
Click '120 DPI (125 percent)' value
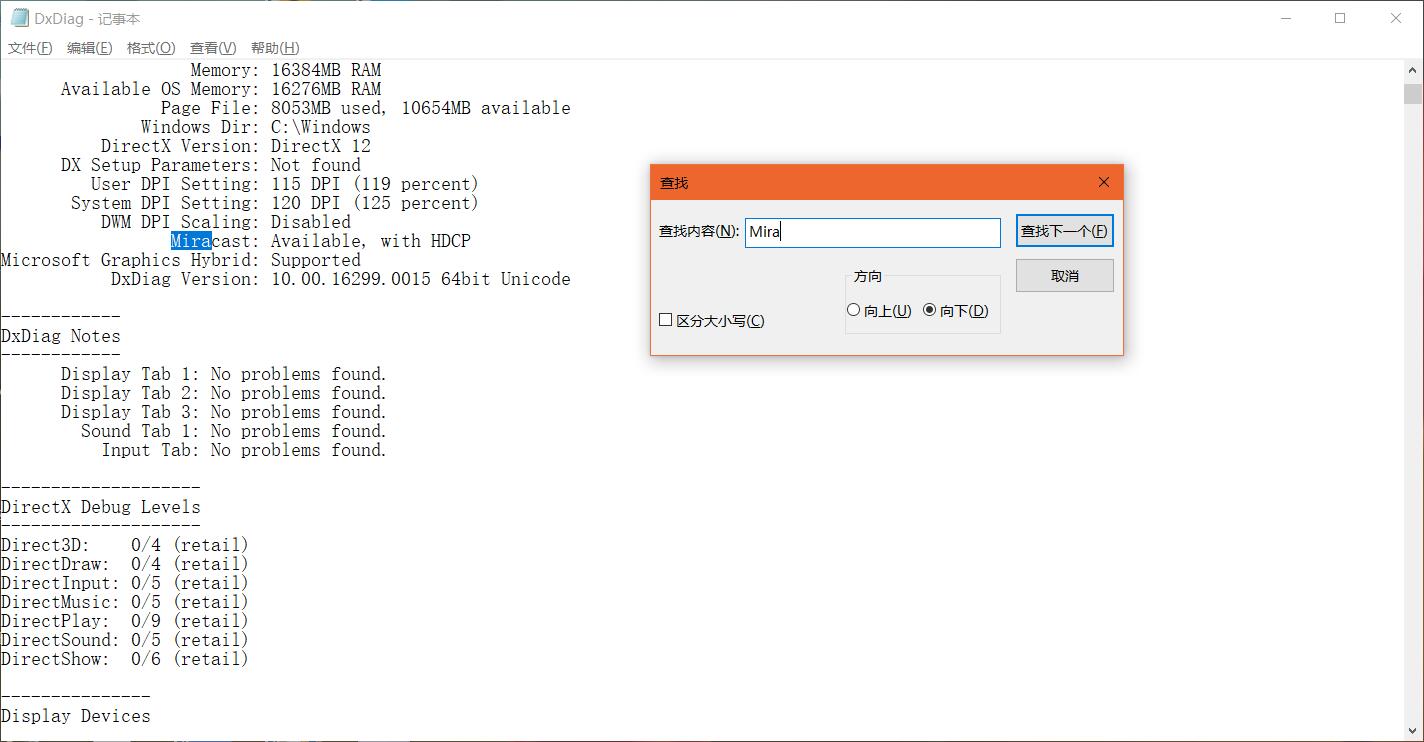click(375, 203)
